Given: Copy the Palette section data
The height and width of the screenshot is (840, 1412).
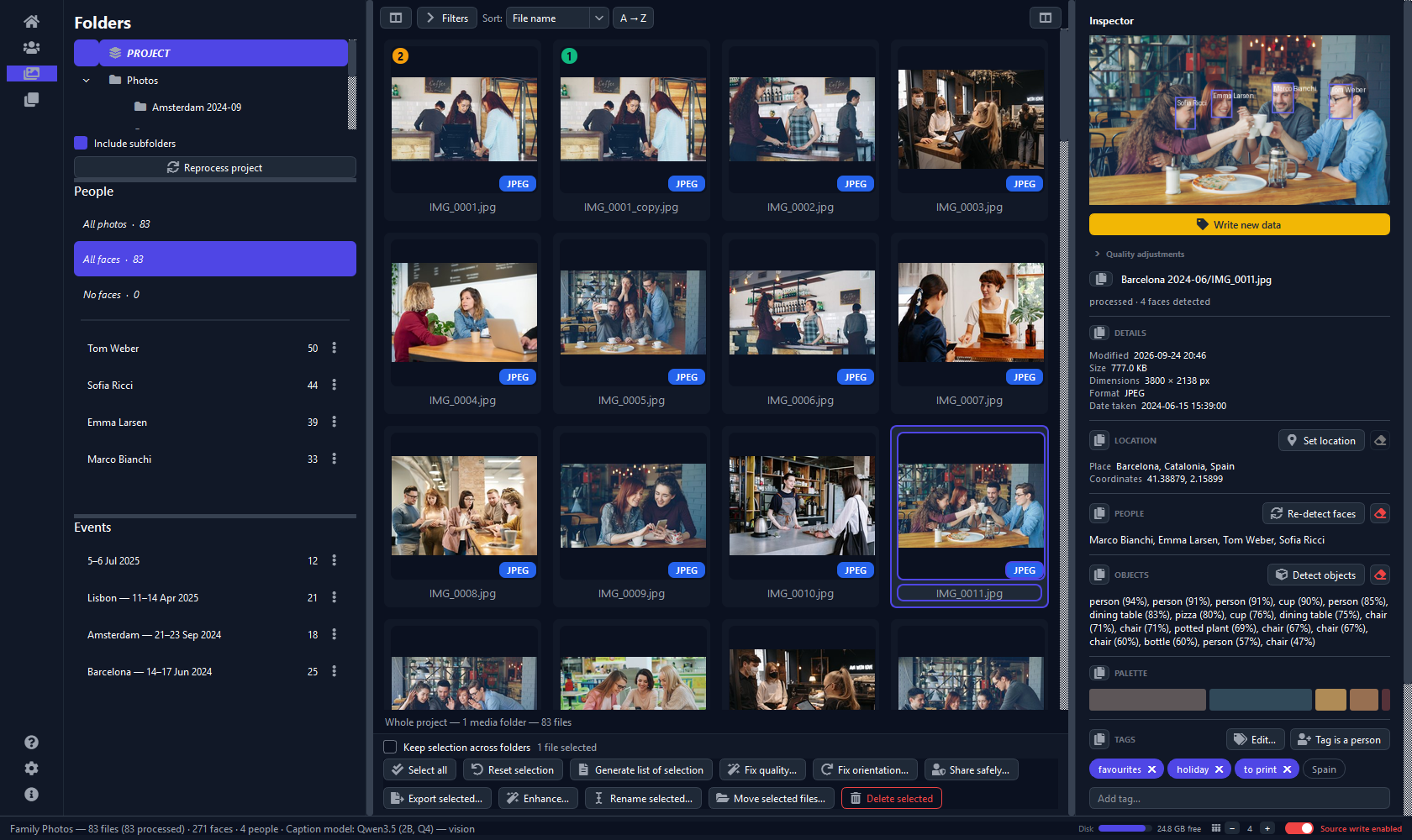Looking at the screenshot, I should 1099,673.
